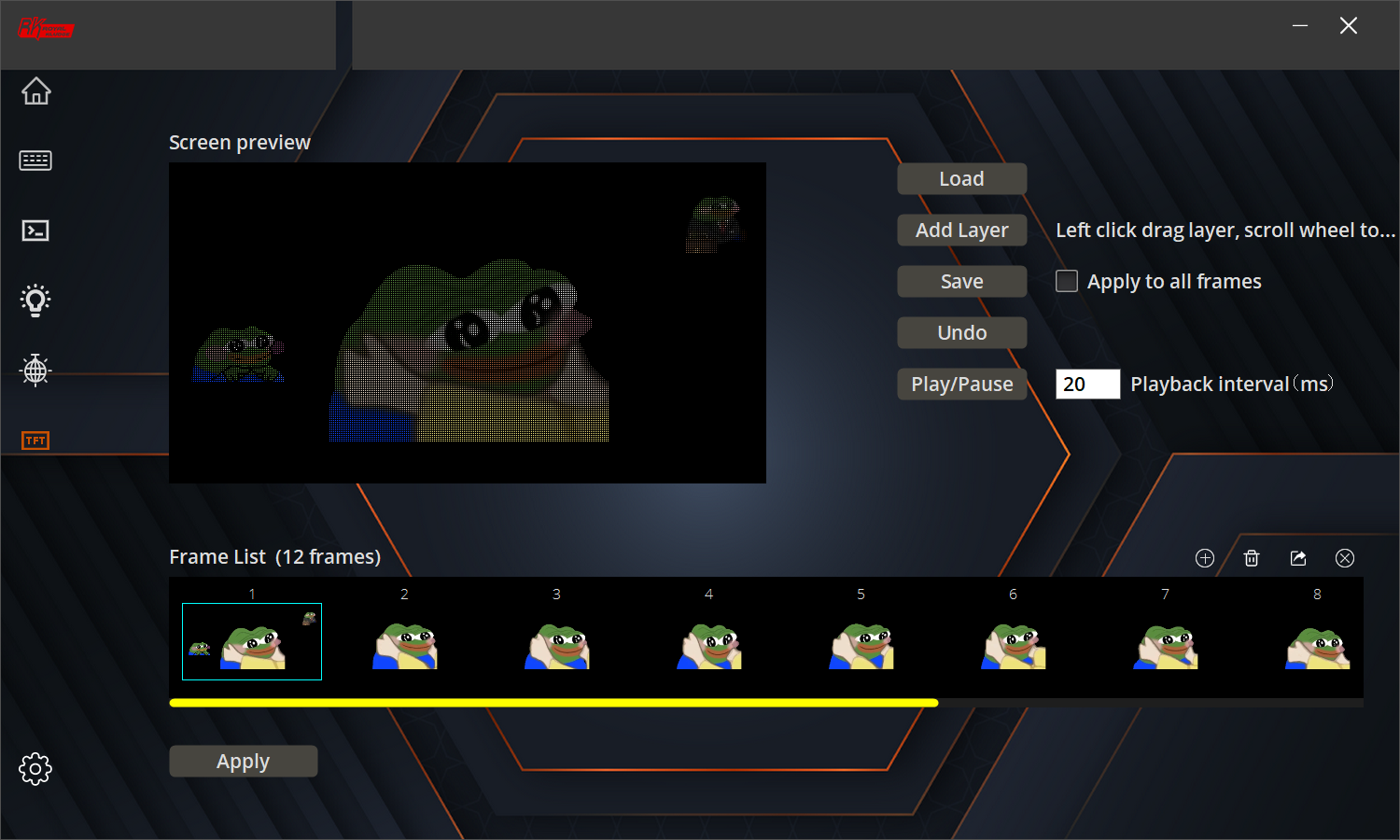Select frame 2 thumbnail
The image size is (1400, 840).
404,646
